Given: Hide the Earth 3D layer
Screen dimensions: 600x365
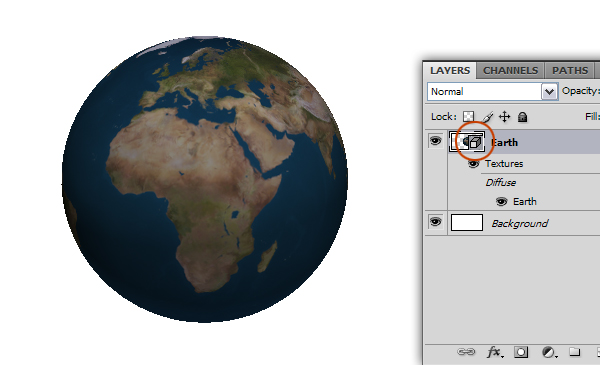Looking at the screenshot, I should [x=435, y=141].
